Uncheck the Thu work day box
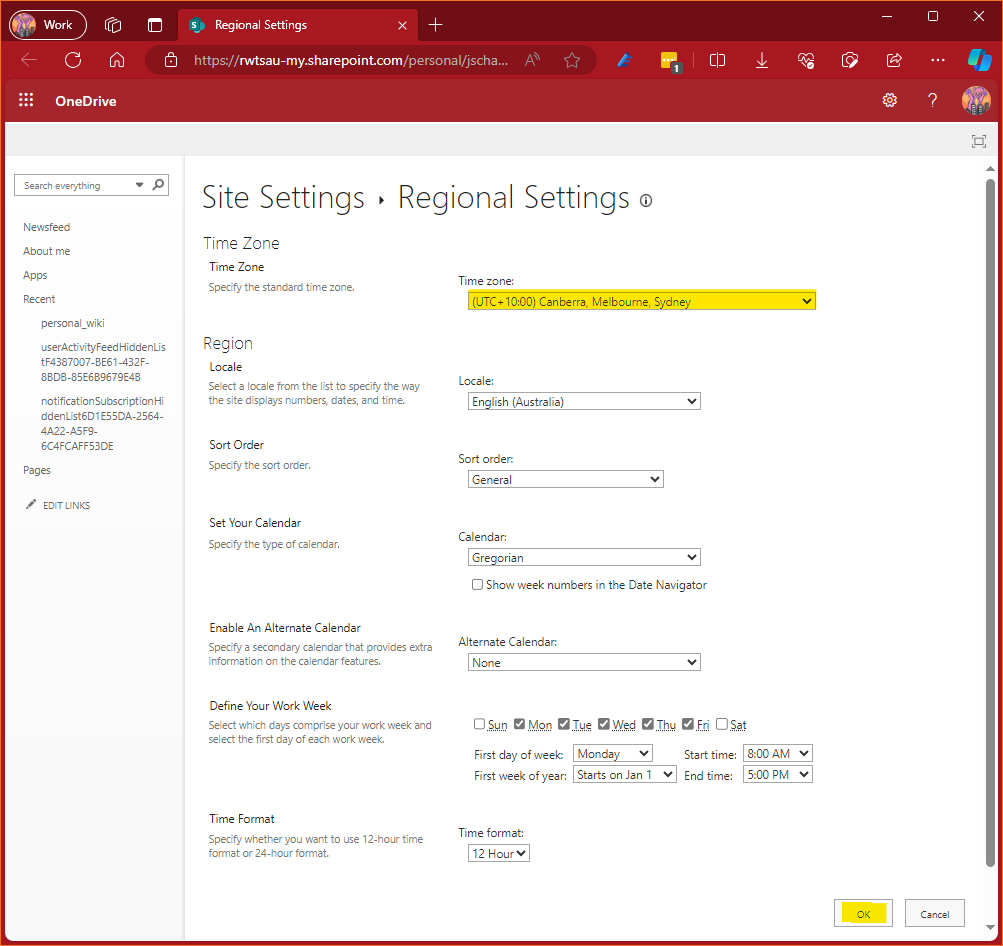The height and width of the screenshot is (946, 1003). 648,724
